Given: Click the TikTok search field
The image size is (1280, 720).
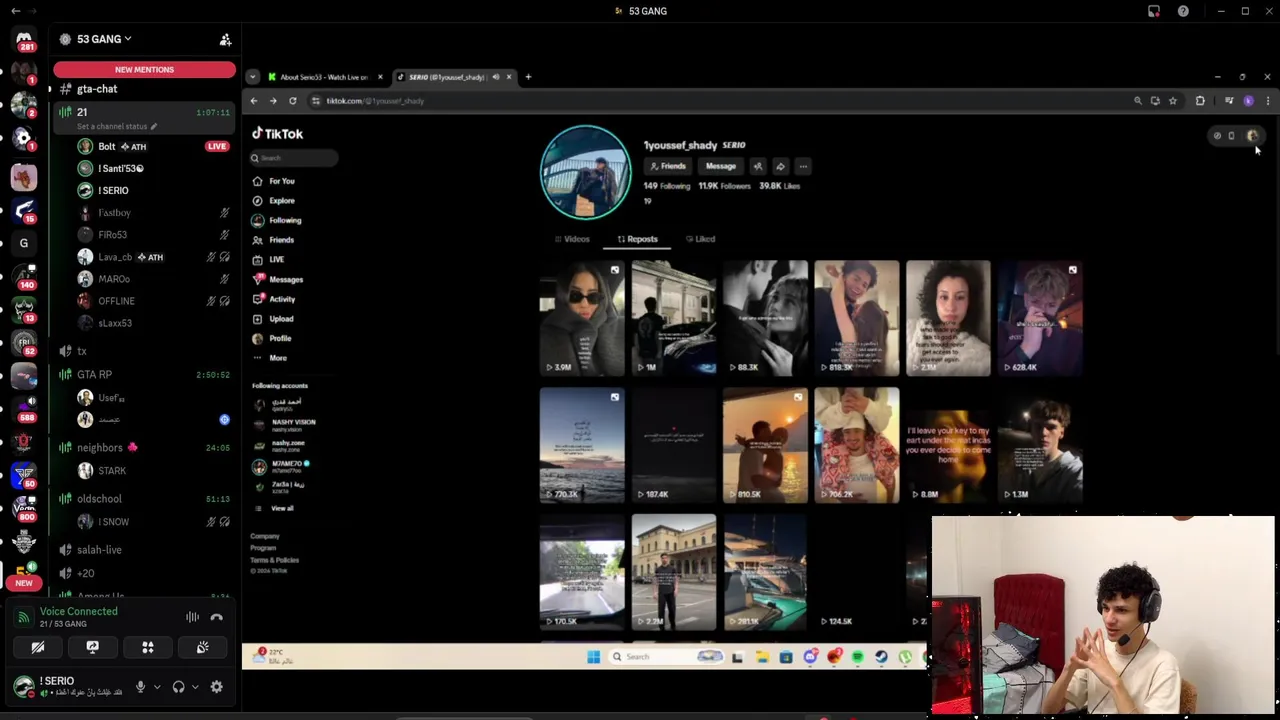Looking at the screenshot, I should 294,158.
